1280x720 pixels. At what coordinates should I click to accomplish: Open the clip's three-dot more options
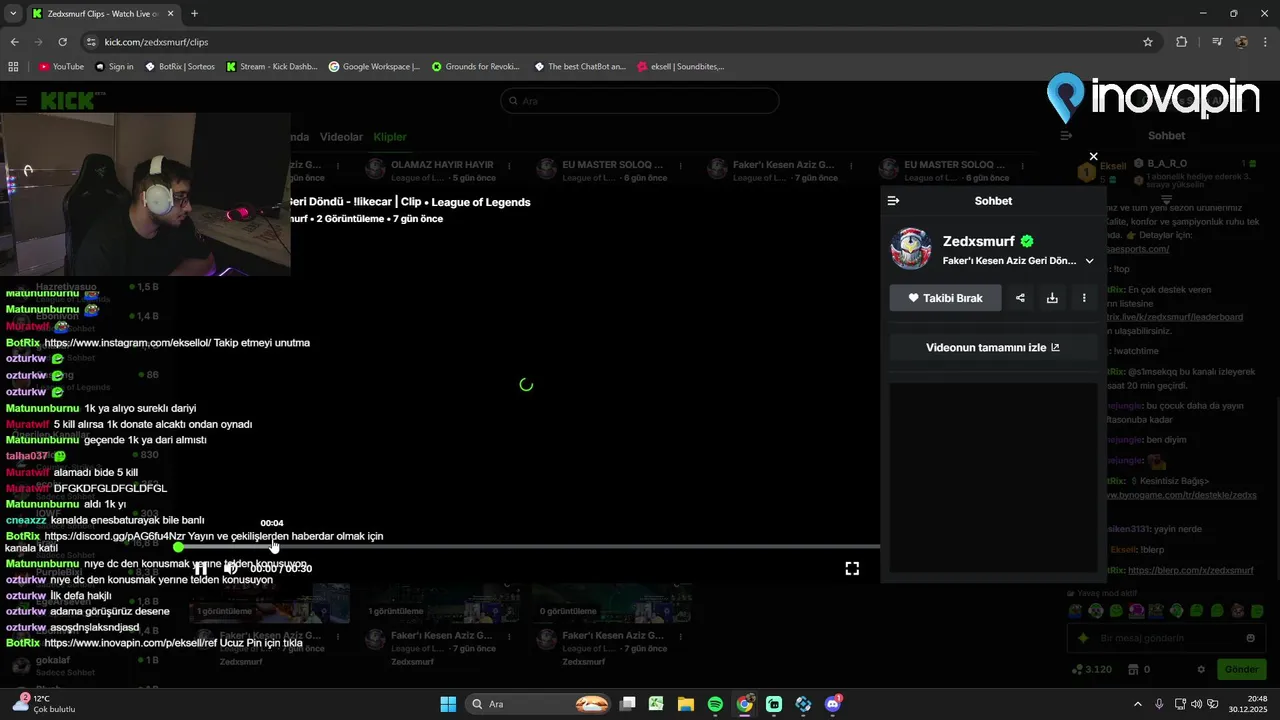click(x=1084, y=298)
